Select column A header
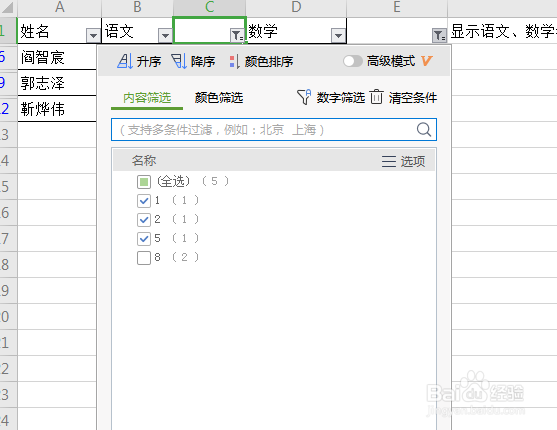This screenshot has width=557, height=430. click(x=60, y=7)
